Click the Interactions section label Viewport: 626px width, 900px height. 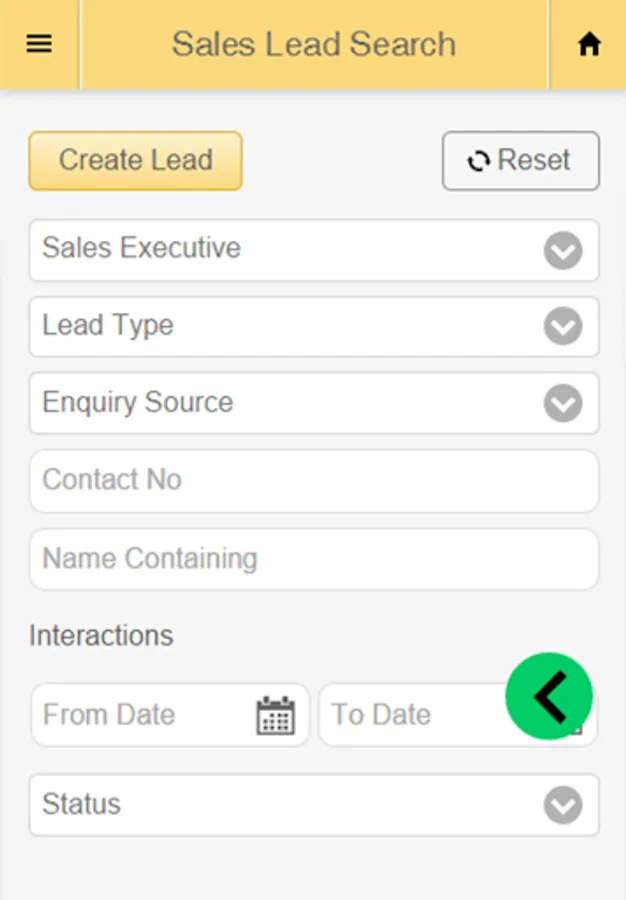click(101, 636)
